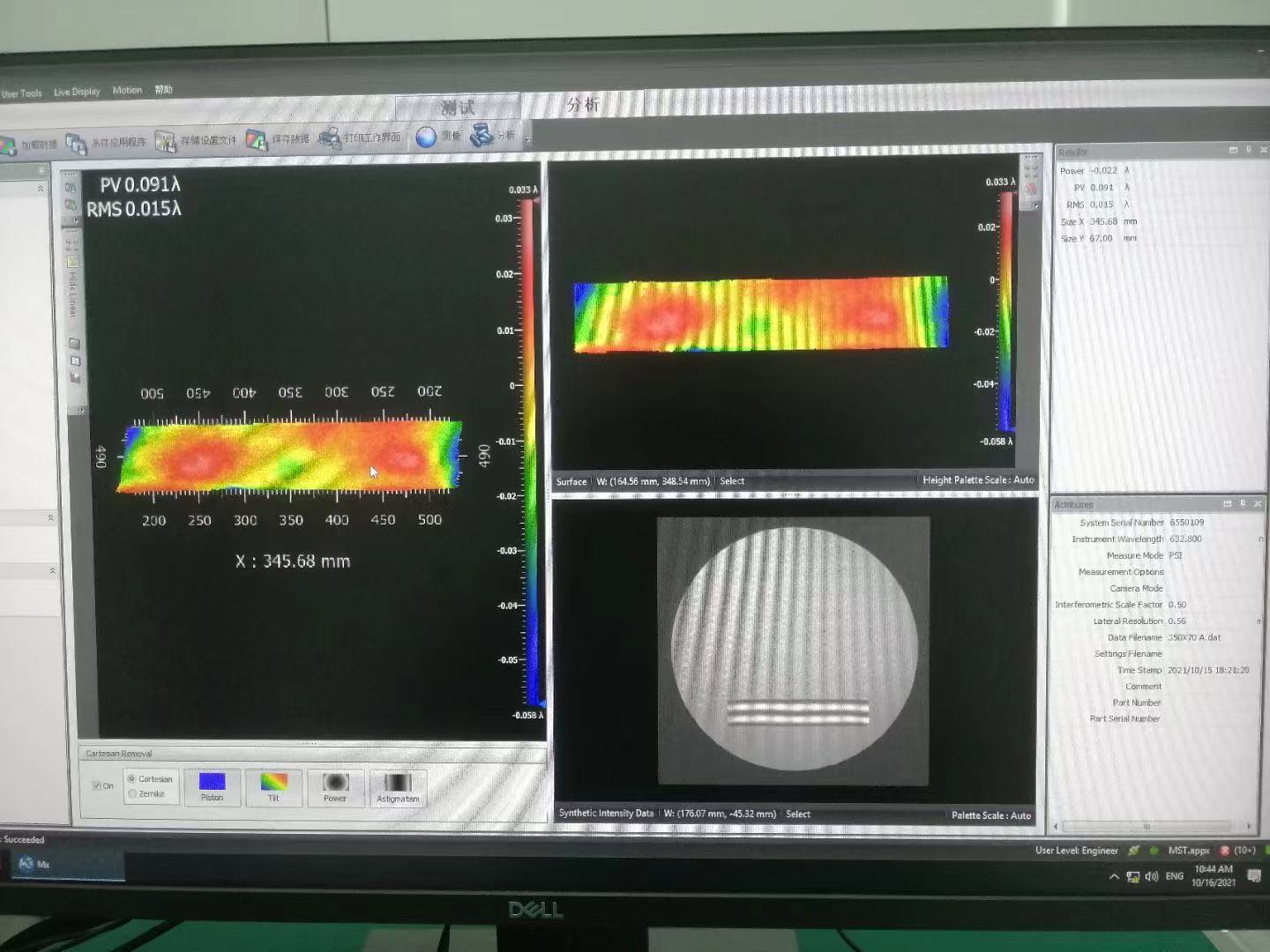This screenshot has height=952, width=1270.
Task: Click first of three lower plot sidebar icons
Action: [x=74, y=344]
